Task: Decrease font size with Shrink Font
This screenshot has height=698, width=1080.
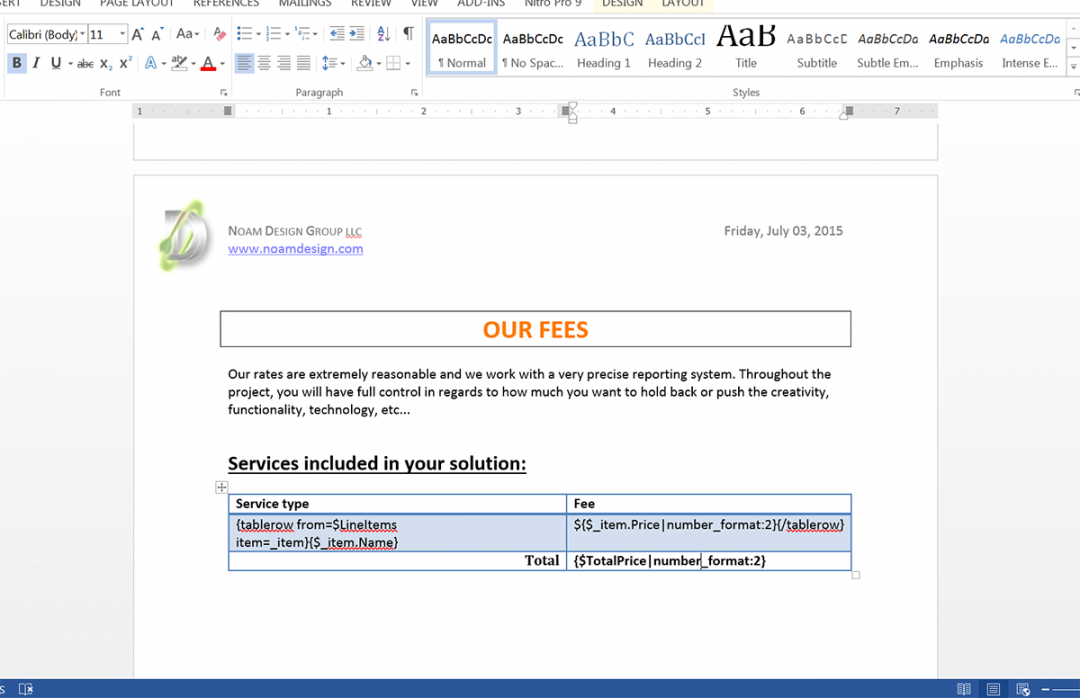Action: click(157, 34)
